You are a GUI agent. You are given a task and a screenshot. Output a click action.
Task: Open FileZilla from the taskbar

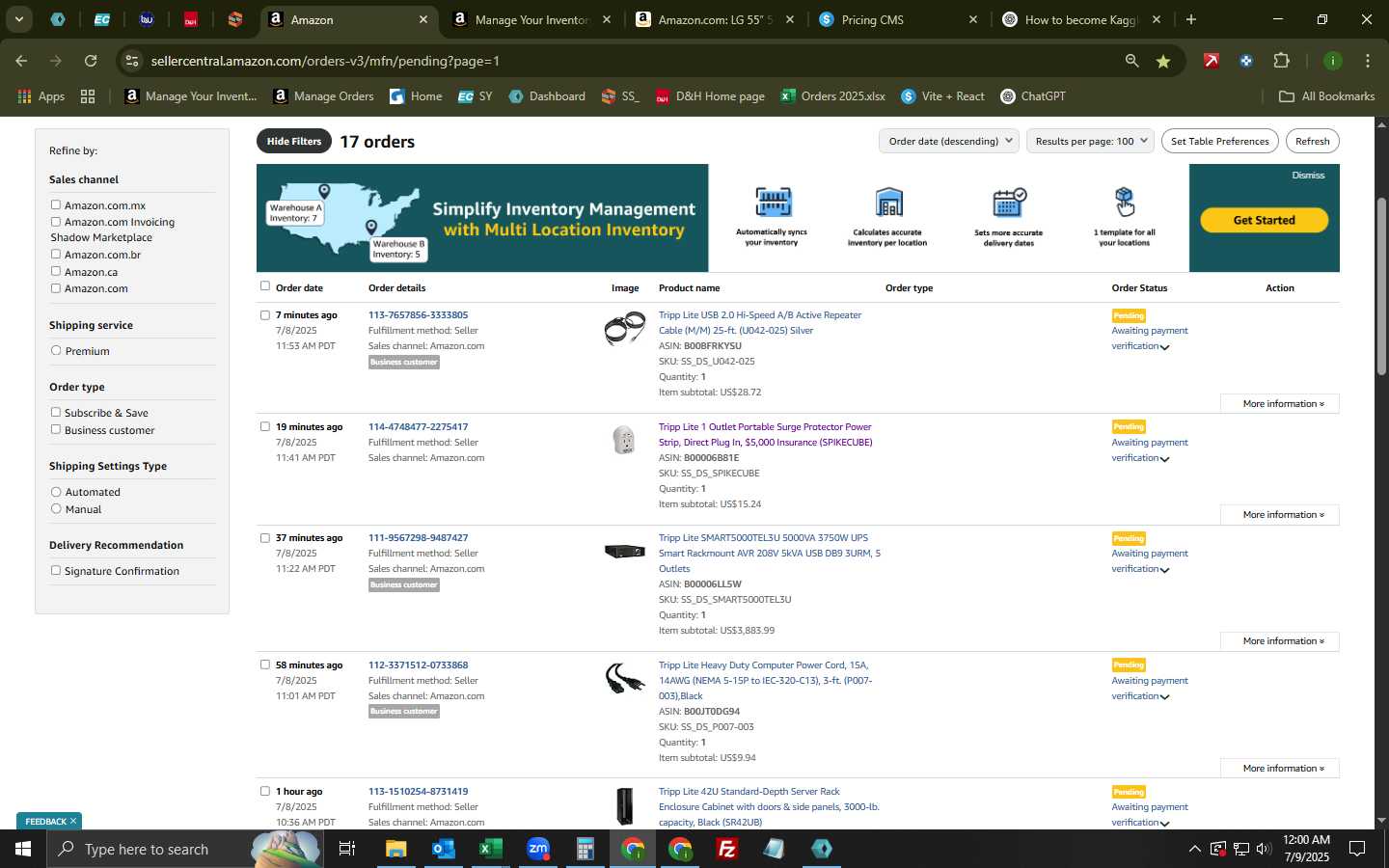coord(727,849)
